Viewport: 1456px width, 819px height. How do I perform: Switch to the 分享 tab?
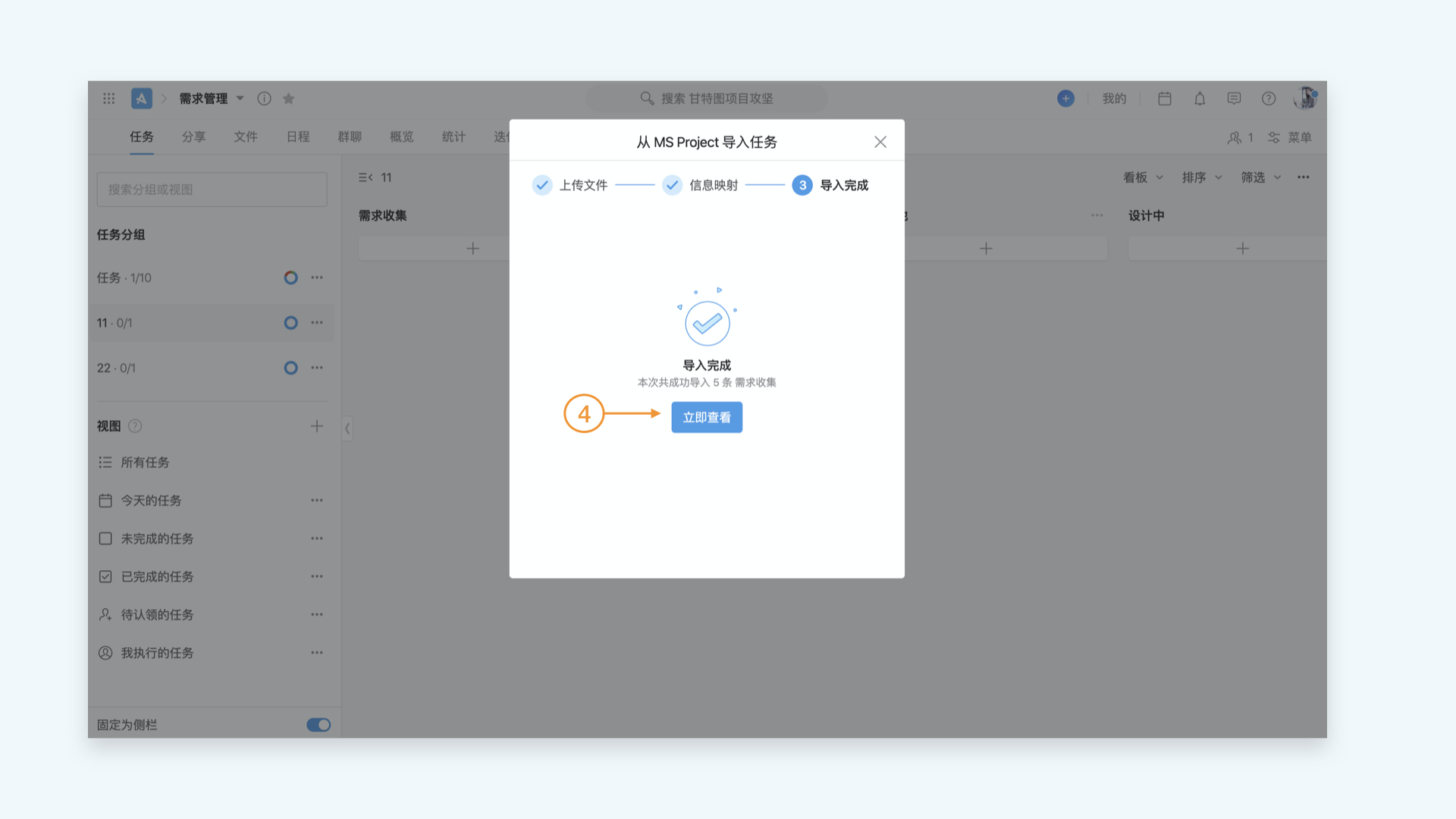tap(193, 136)
